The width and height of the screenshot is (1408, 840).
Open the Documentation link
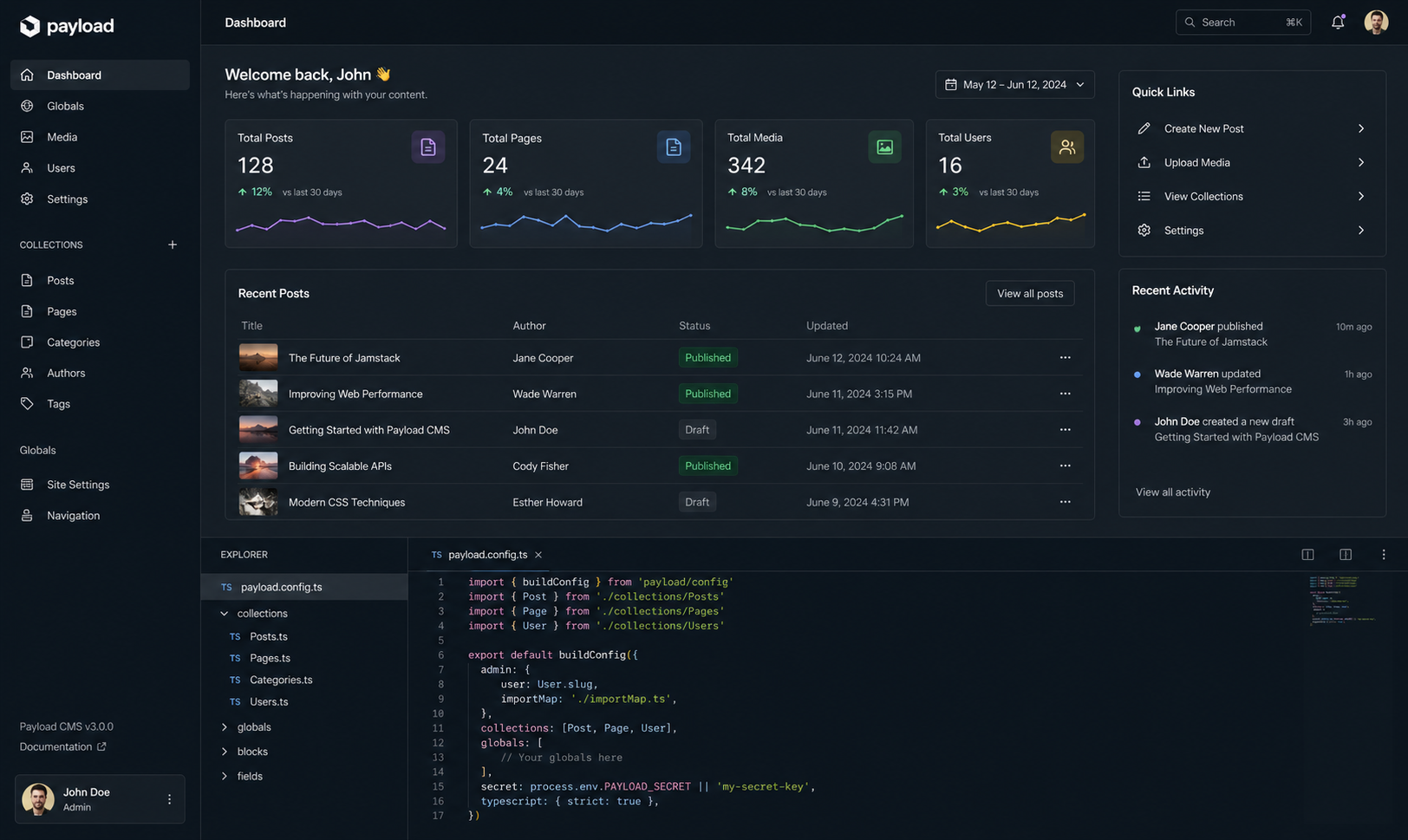coord(62,746)
